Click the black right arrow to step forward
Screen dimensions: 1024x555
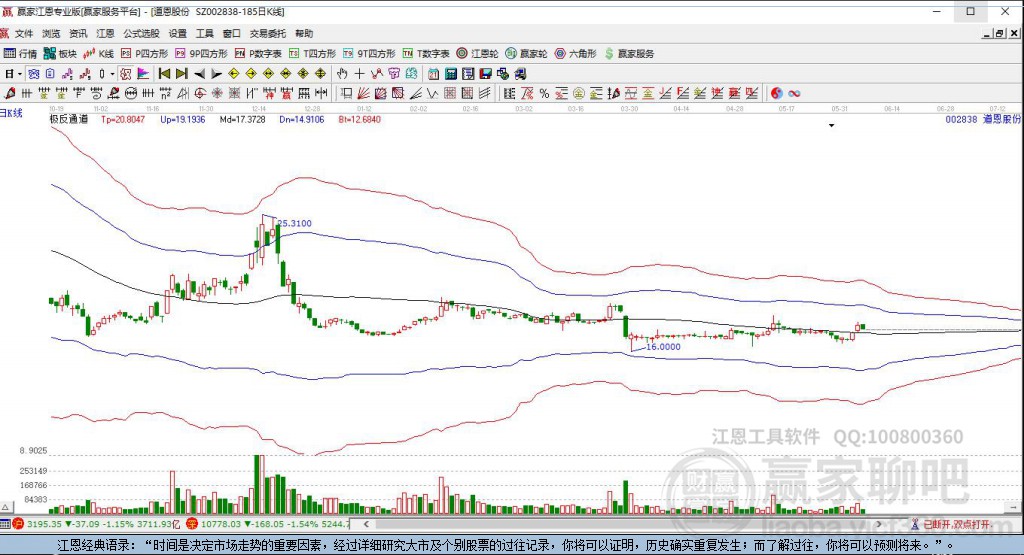coord(216,74)
